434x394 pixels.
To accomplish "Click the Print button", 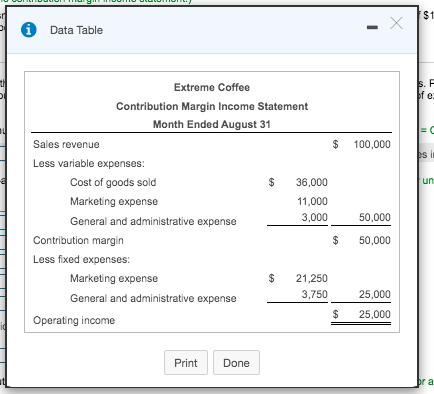I will pos(186,363).
